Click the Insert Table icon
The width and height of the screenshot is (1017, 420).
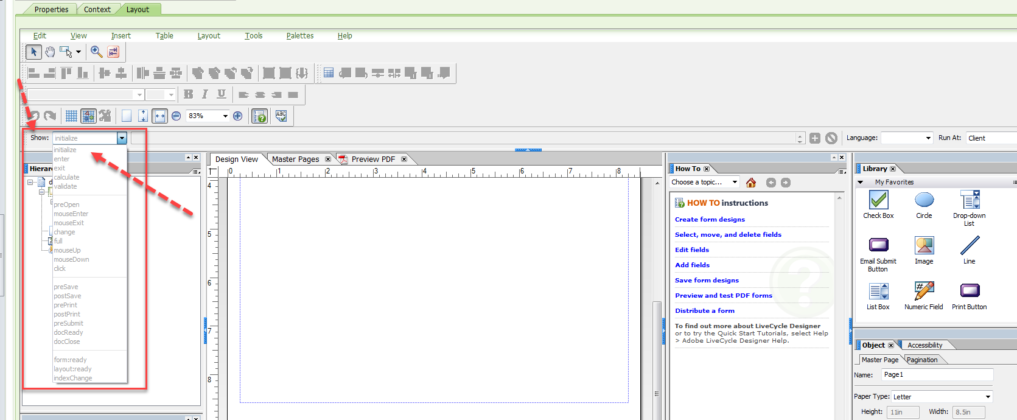click(x=328, y=73)
